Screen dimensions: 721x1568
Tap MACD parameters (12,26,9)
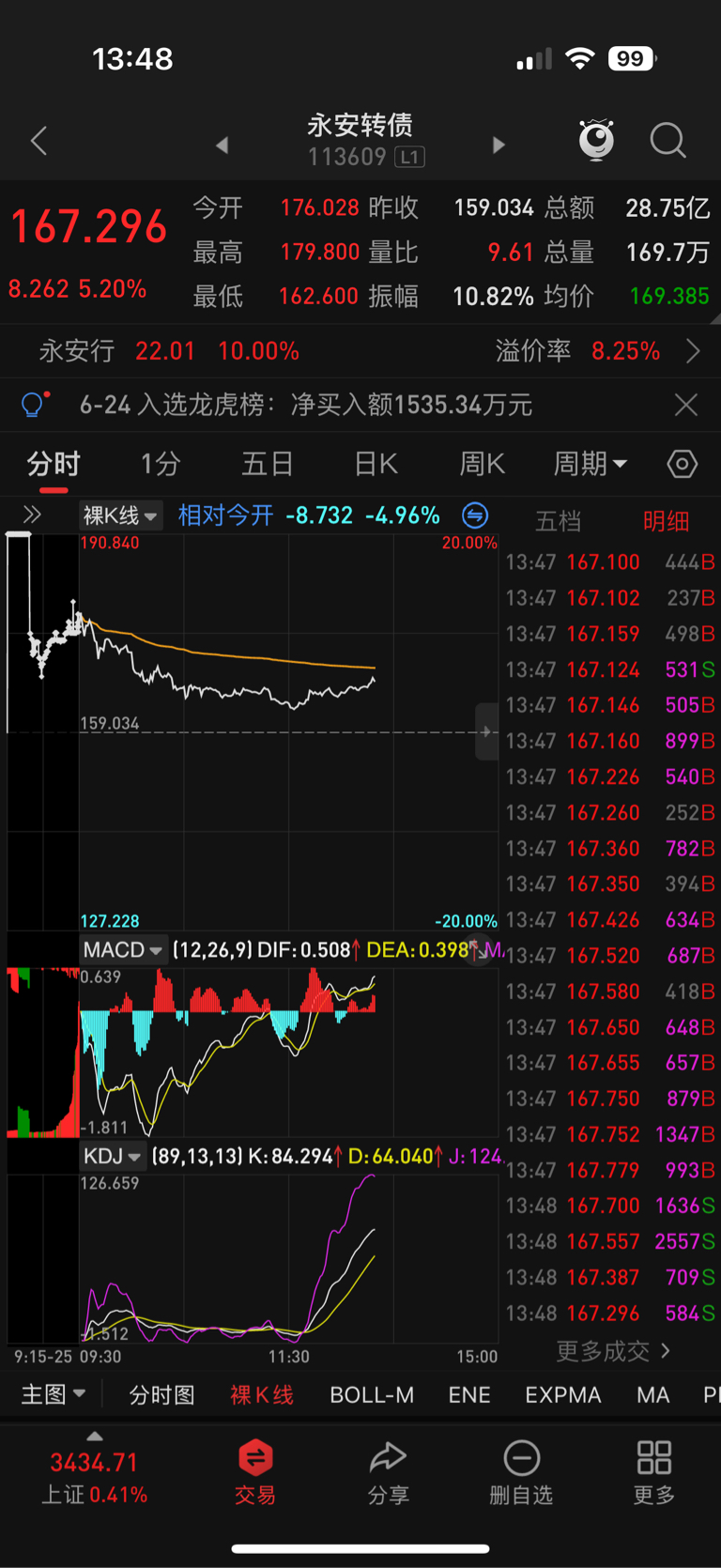pyautogui.click(x=212, y=950)
